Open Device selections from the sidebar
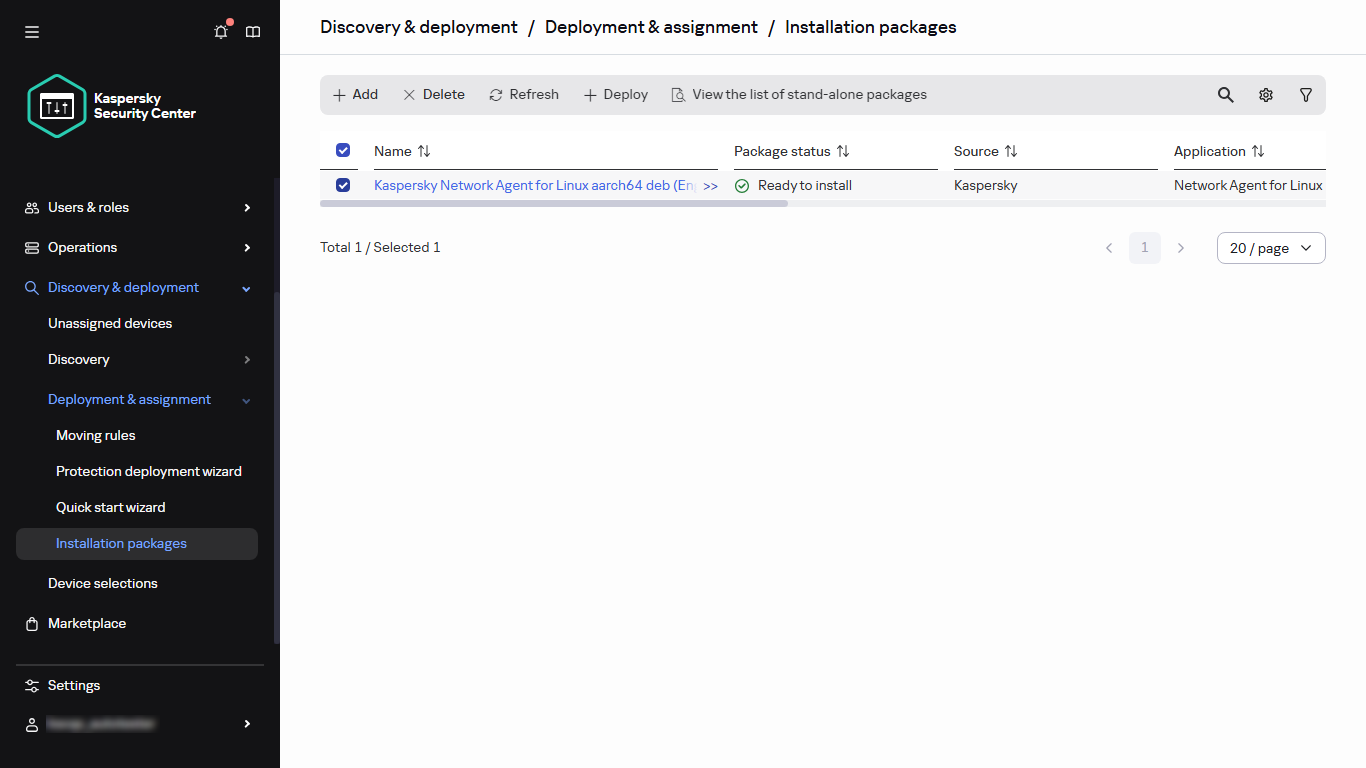Viewport: 1366px width, 768px height. 102,583
